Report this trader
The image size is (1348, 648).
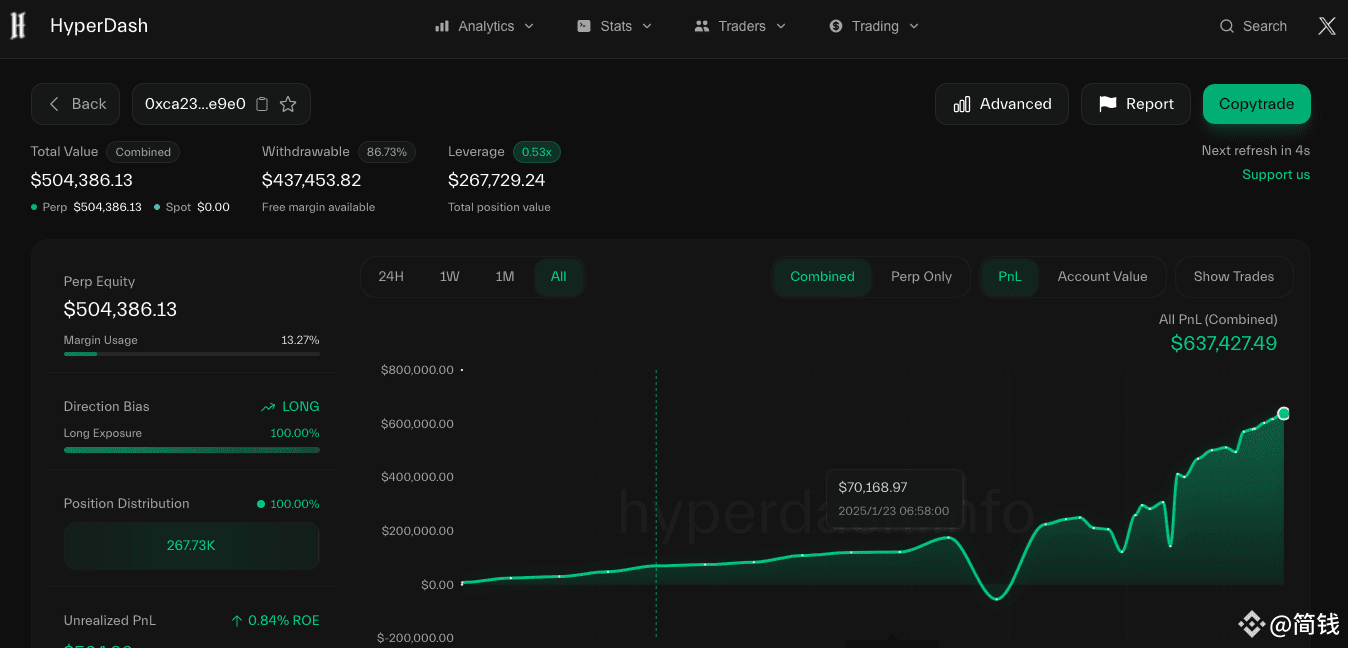pyautogui.click(x=1136, y=104)
